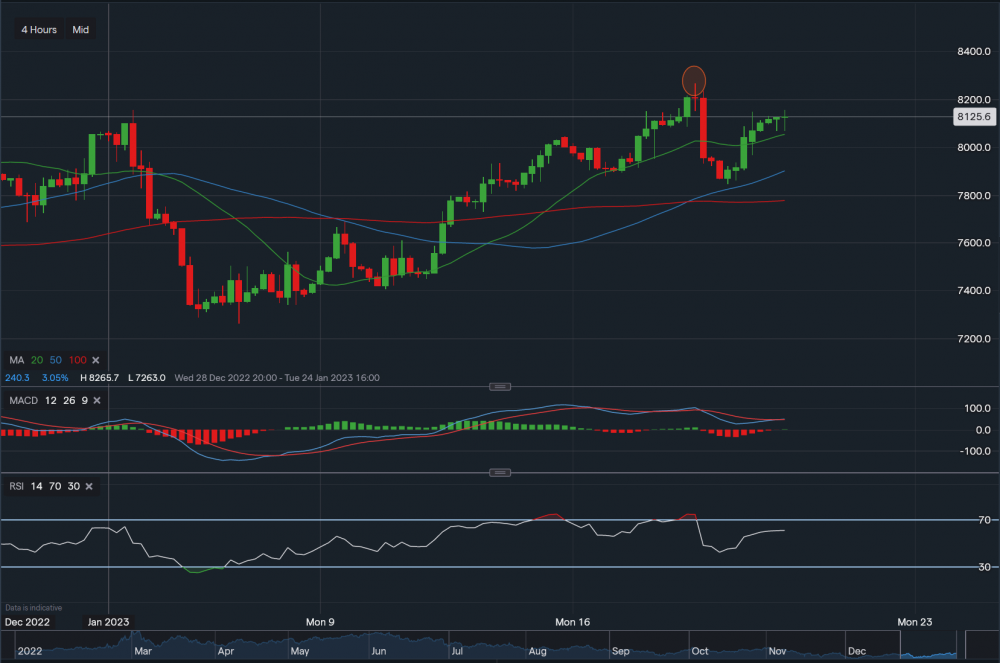Click the orange ellipse annotation on the chart
The height and width of the screenshot is (663, 1000).
[x=694, y=80]
